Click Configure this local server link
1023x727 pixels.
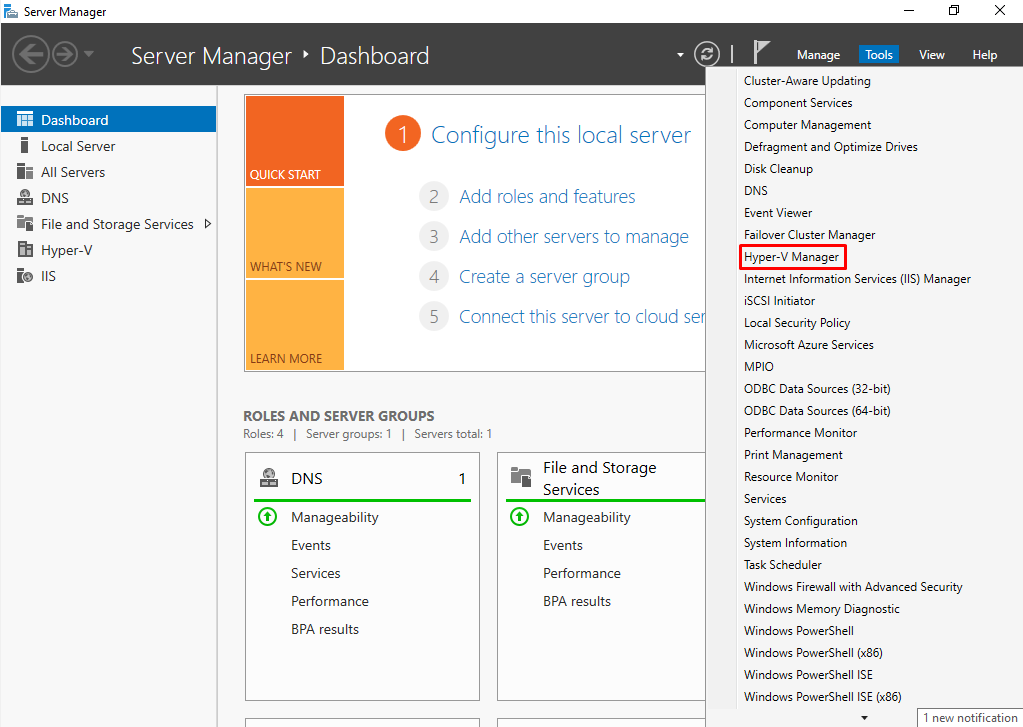point(560,134)
